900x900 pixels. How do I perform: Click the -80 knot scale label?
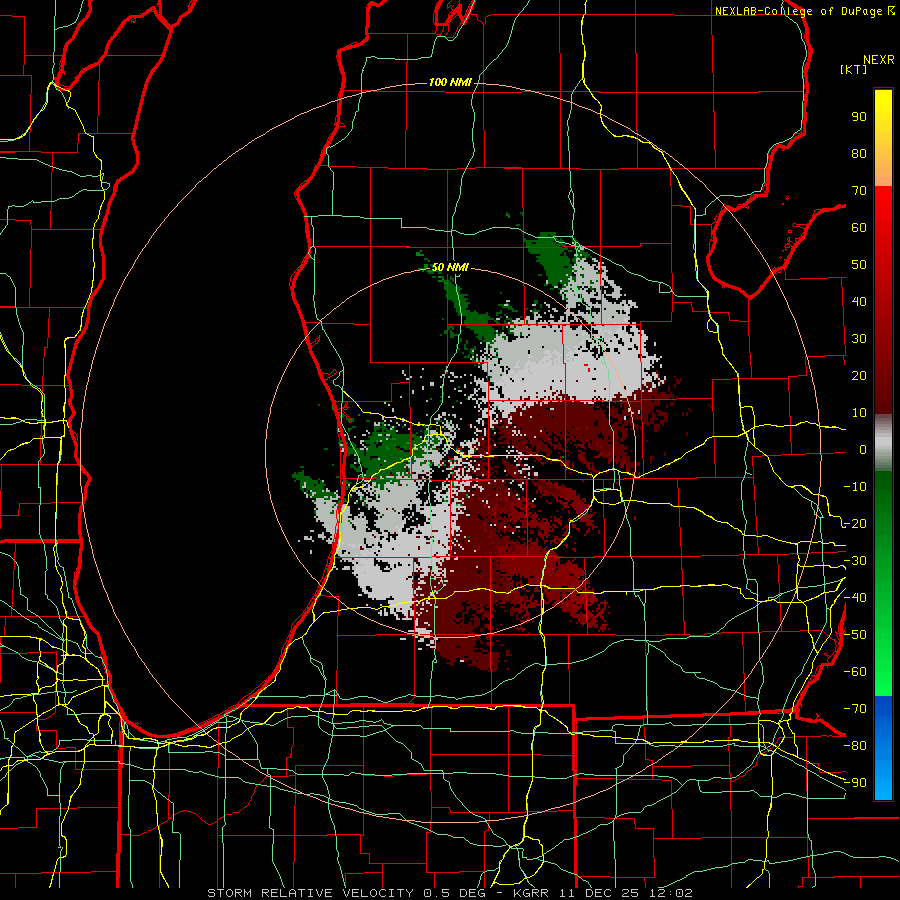coord(855,746)
